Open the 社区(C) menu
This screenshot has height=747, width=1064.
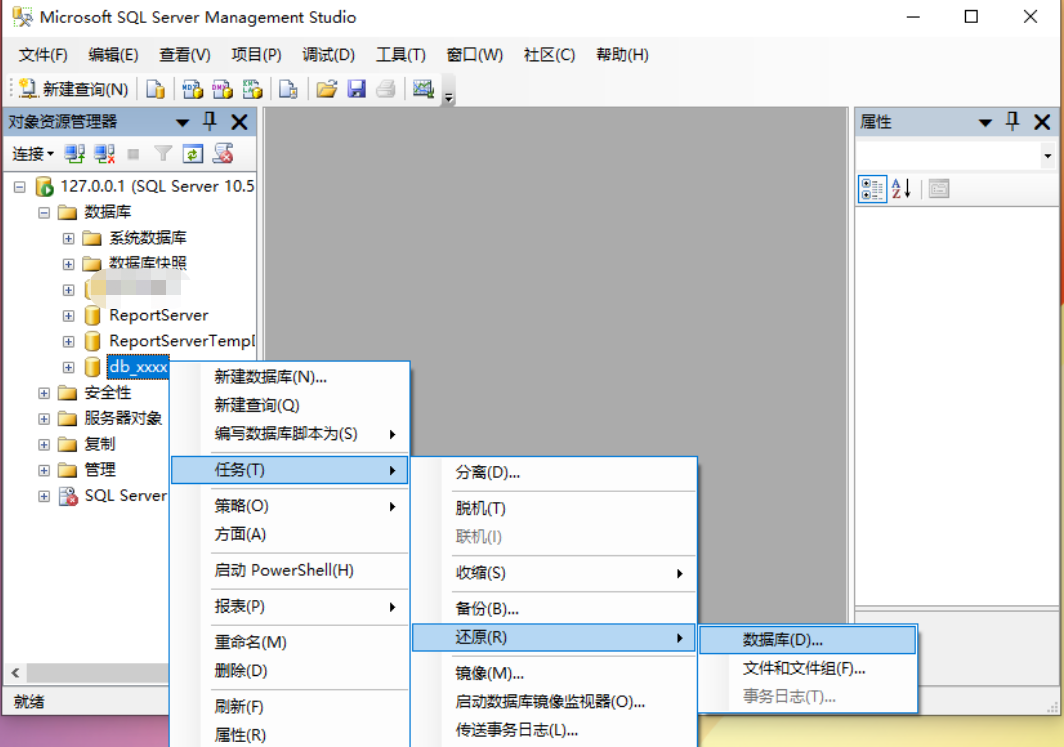[x=550, y=55]
